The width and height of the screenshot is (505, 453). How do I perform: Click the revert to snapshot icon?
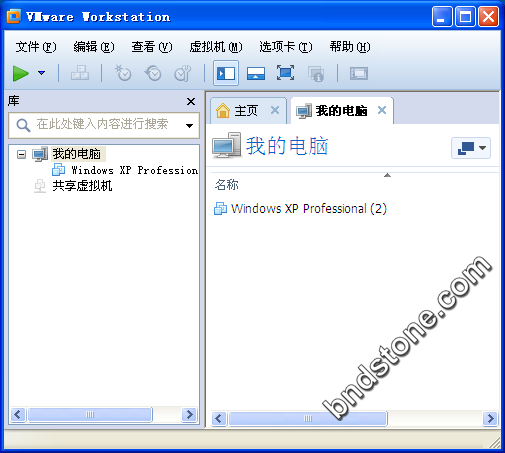[x=153, y=73]
